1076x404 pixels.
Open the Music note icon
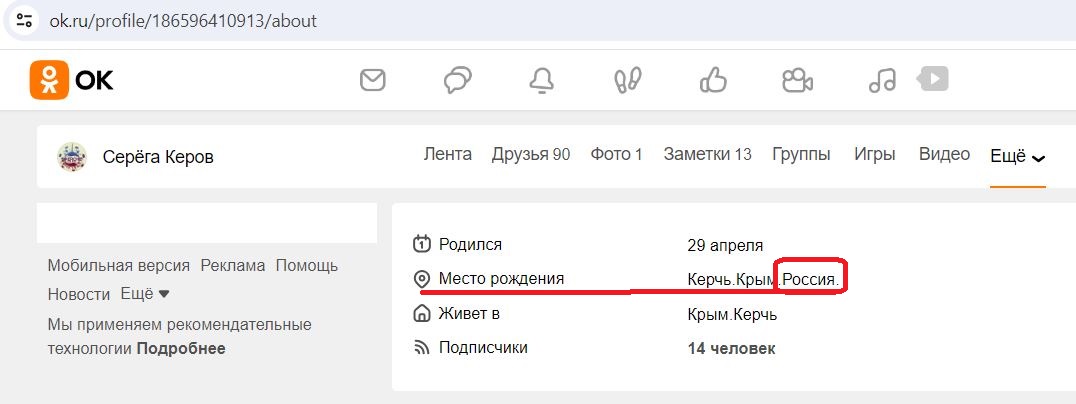pos(882,80)
